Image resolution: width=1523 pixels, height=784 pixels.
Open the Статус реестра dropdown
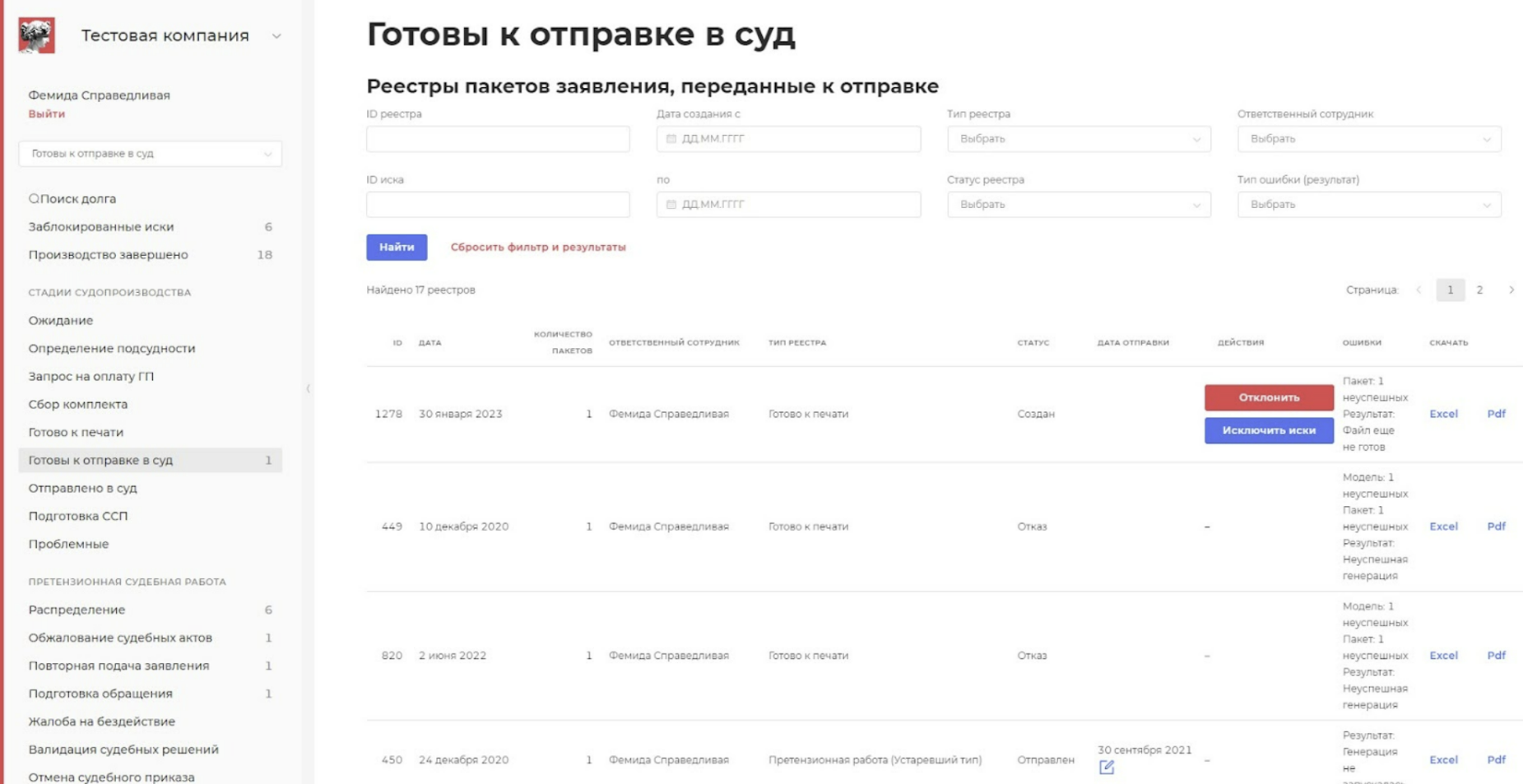(1078, 205)
